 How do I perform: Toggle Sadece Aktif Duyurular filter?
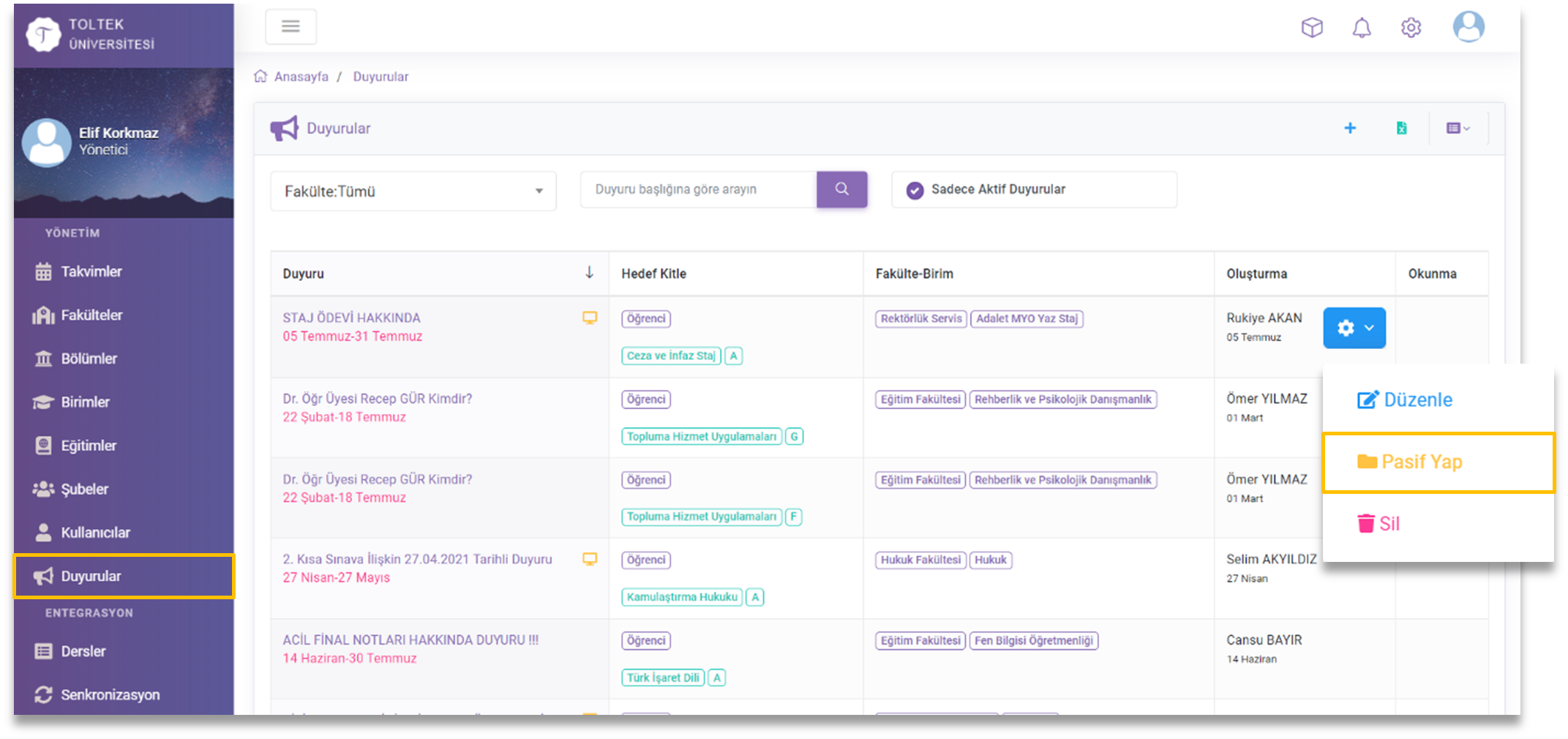pos(915,190)
